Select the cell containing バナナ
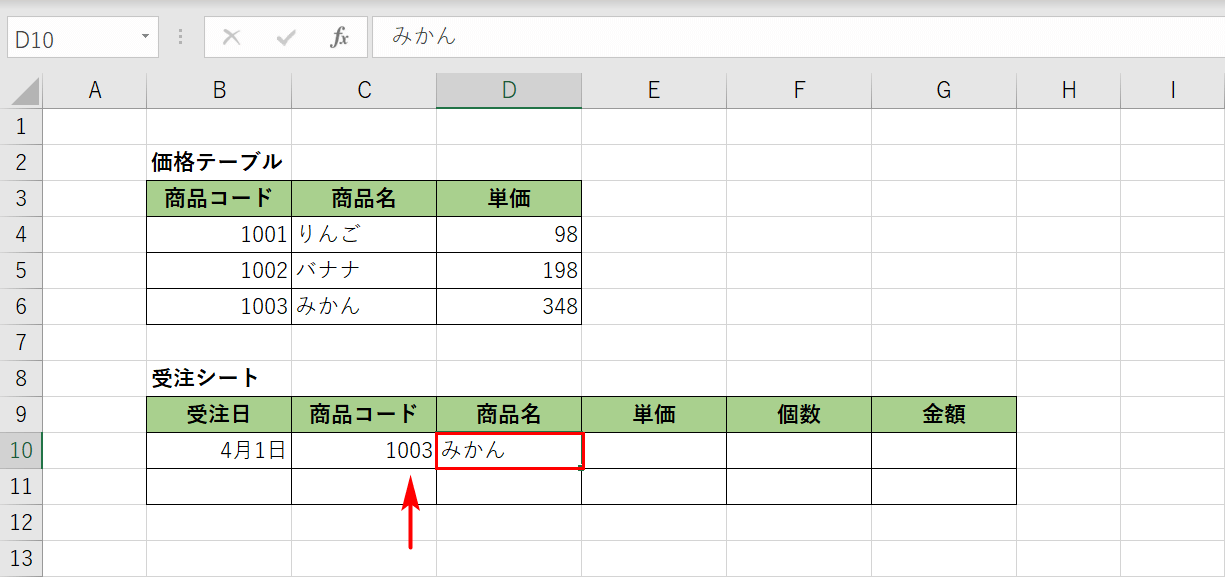1225x577 pixels. click(x=363, y=270)
